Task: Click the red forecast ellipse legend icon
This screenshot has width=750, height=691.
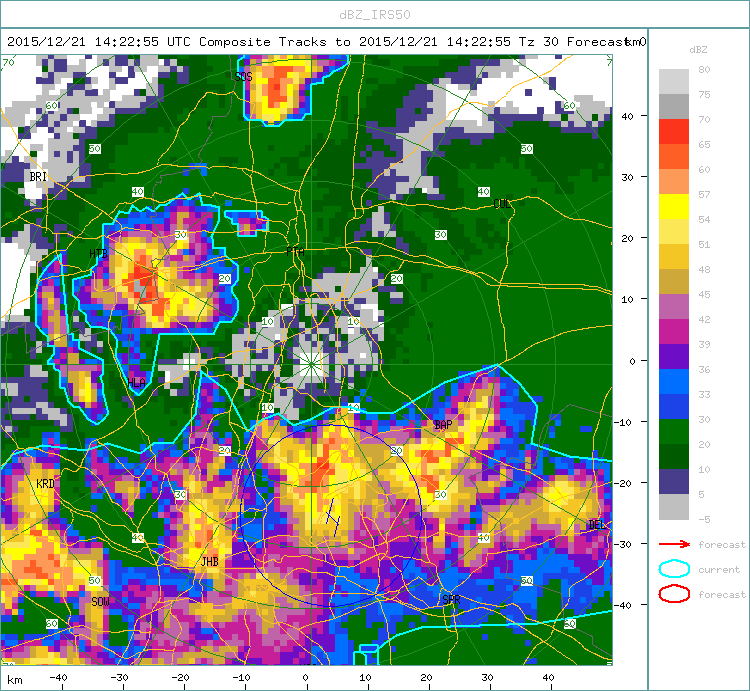Action: 674,594
